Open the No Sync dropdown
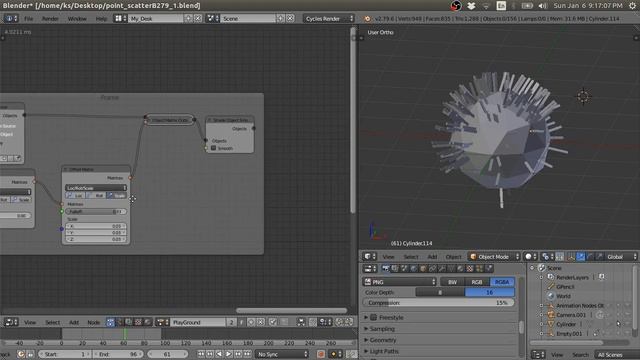 click(282, 354)
